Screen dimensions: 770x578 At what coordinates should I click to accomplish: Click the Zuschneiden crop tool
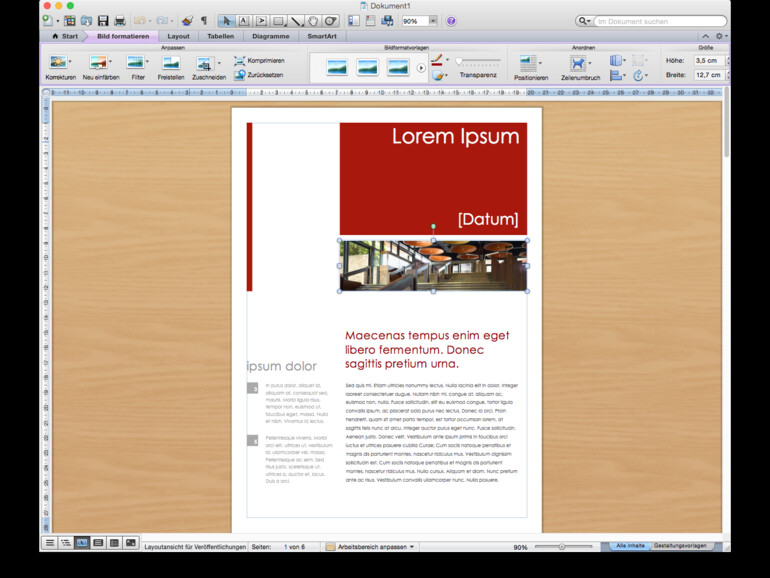click(206, 63)
